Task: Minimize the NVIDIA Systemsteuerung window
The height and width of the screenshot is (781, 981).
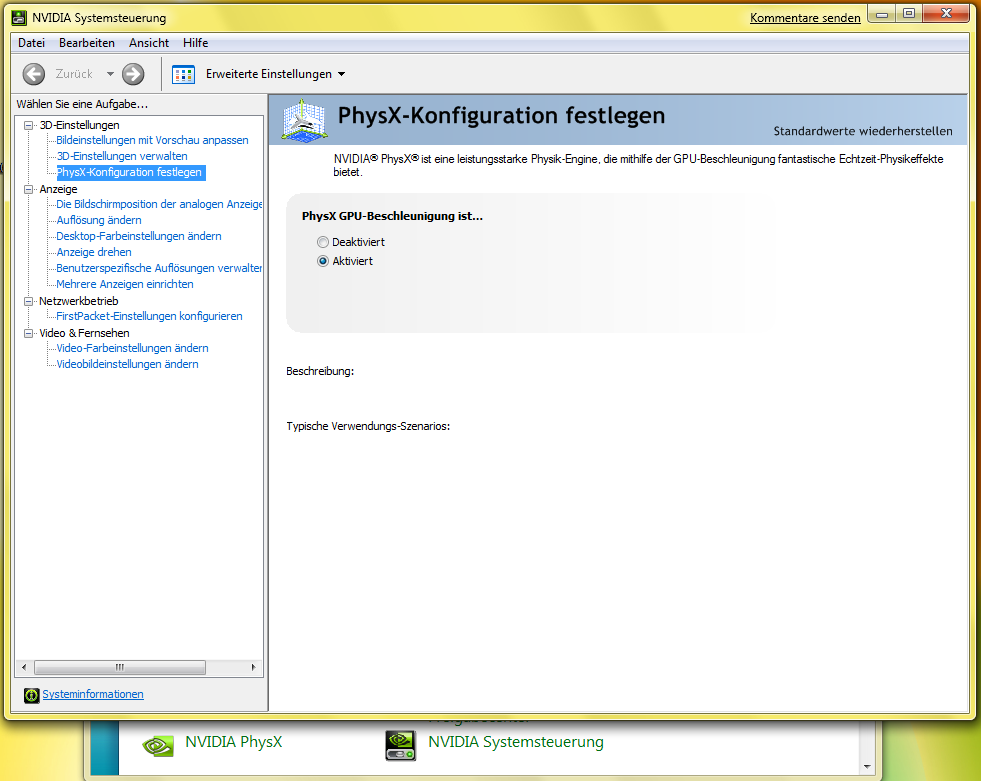Action: (x=882, y=14)
